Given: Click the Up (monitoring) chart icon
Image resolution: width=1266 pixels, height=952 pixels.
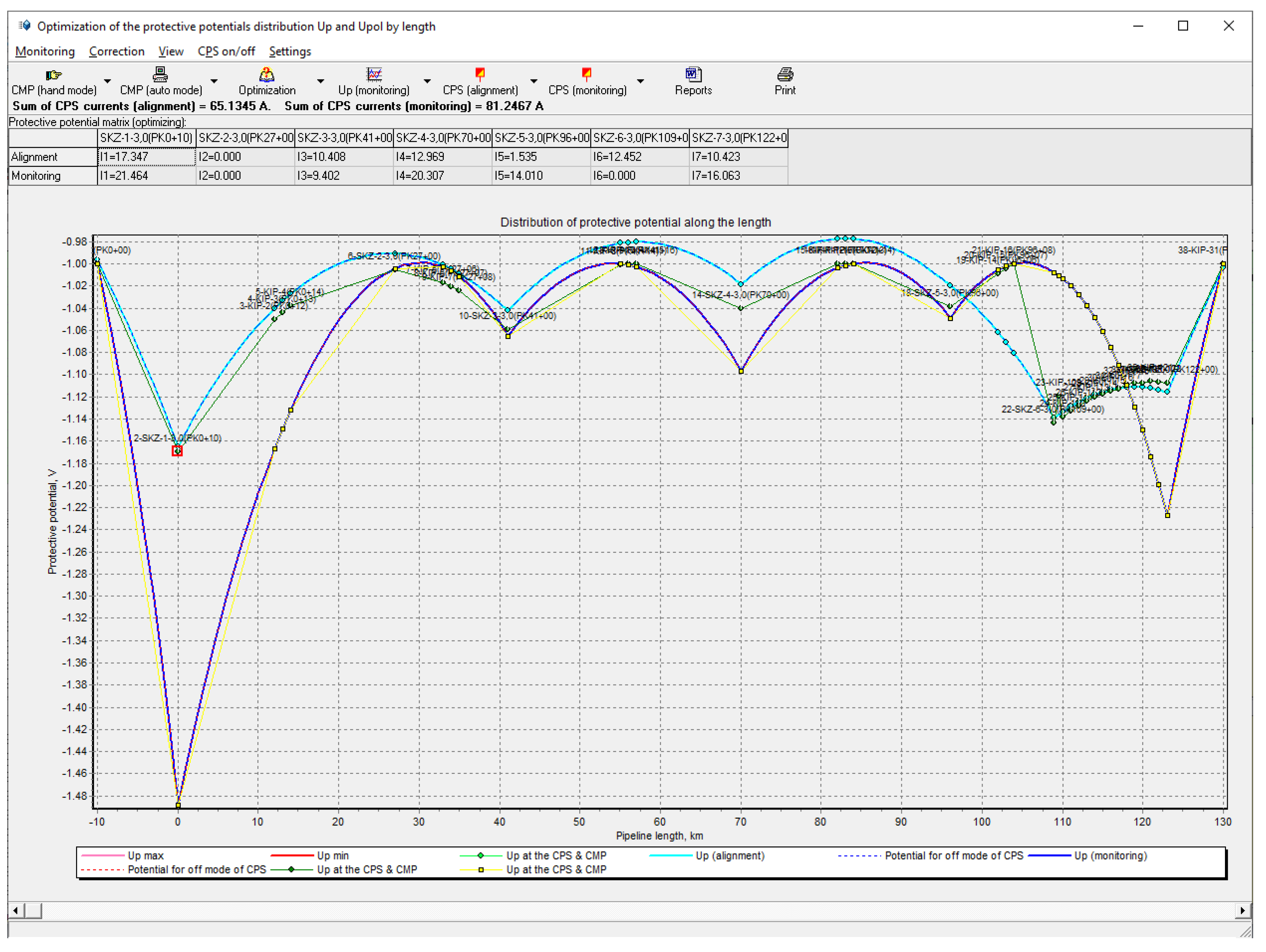Looking at the screenshot, I should tap(374, 75).
